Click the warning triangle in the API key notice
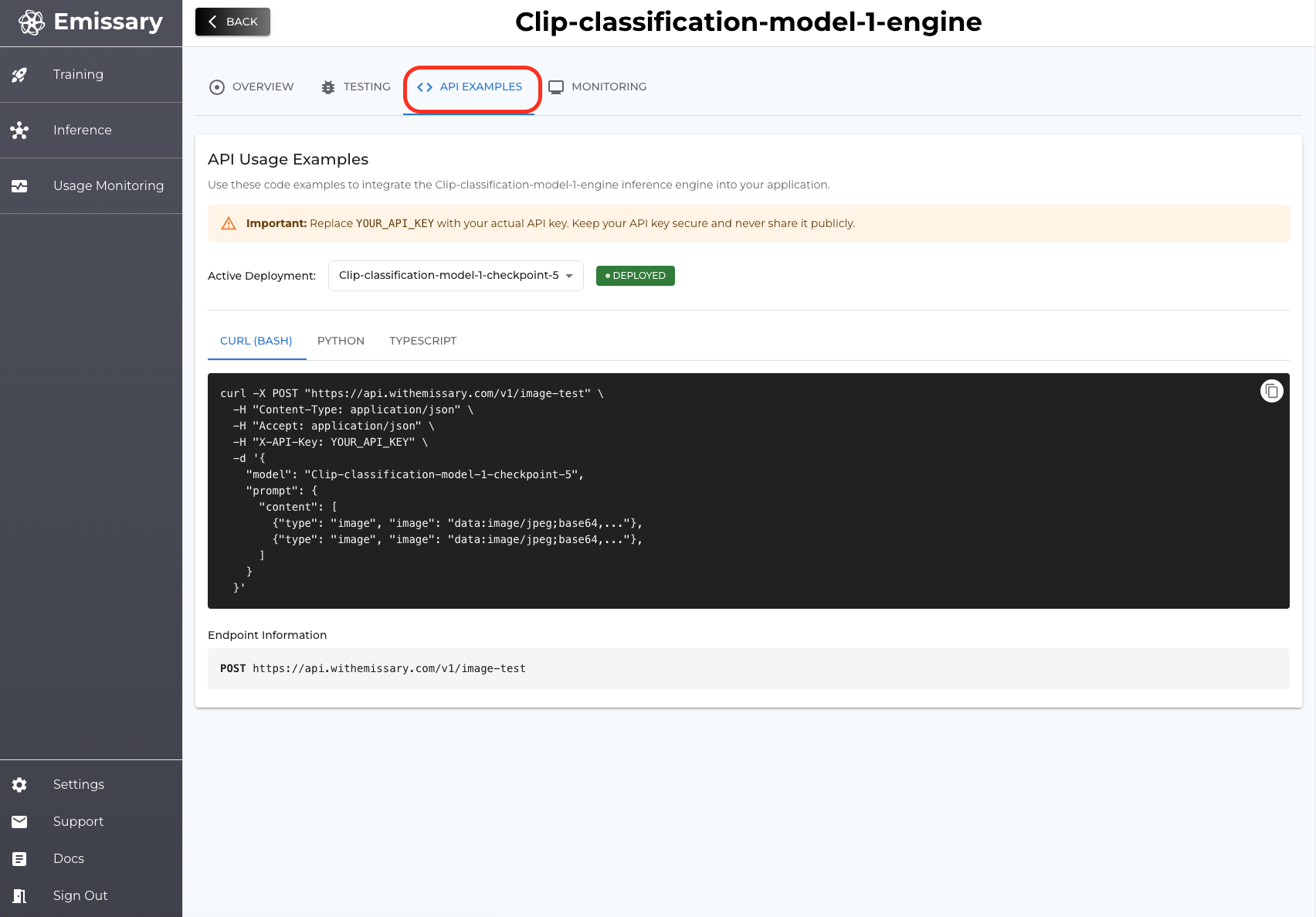This screenshot has width=1316, height=917. tap(229, 223)
